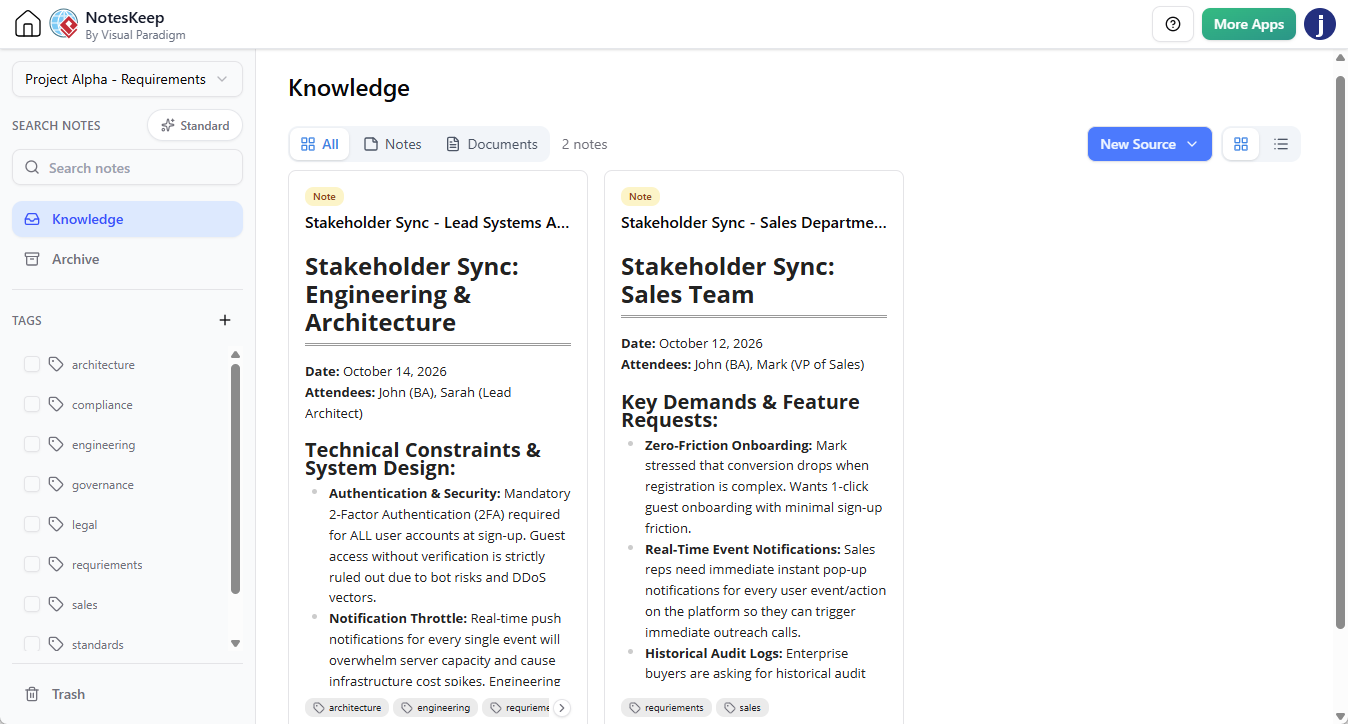Select the All filter tab
Viewport: 1348px width, 724px height.
(320, 144)
